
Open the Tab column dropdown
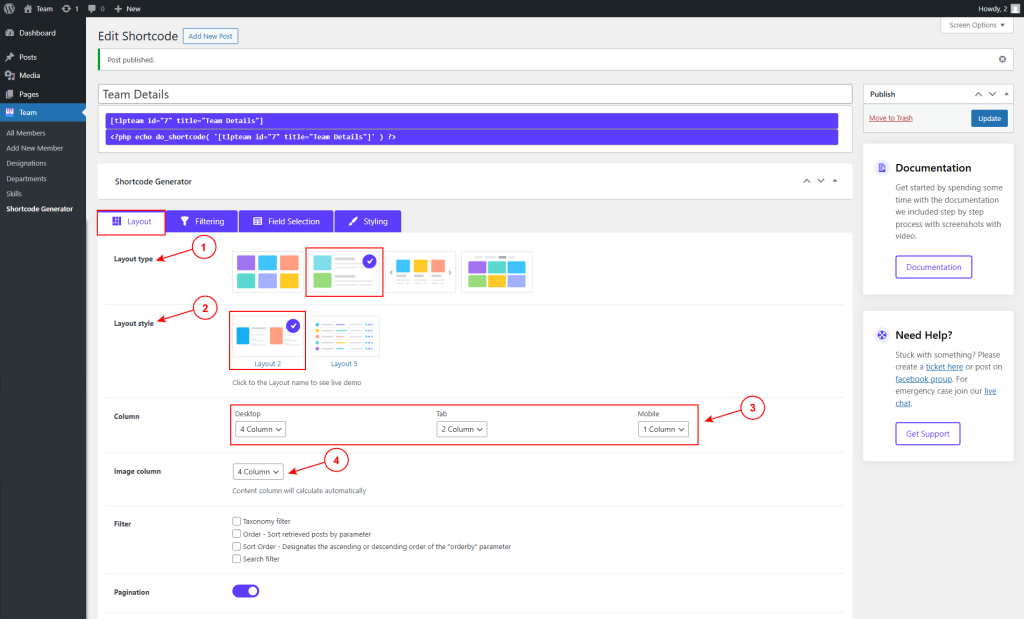coord(462,429)
